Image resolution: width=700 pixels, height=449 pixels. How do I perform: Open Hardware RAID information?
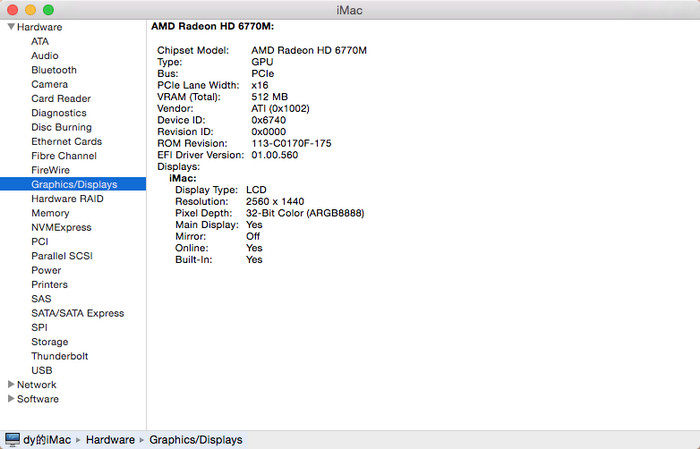pyautogui.click(x=67, y=199)
